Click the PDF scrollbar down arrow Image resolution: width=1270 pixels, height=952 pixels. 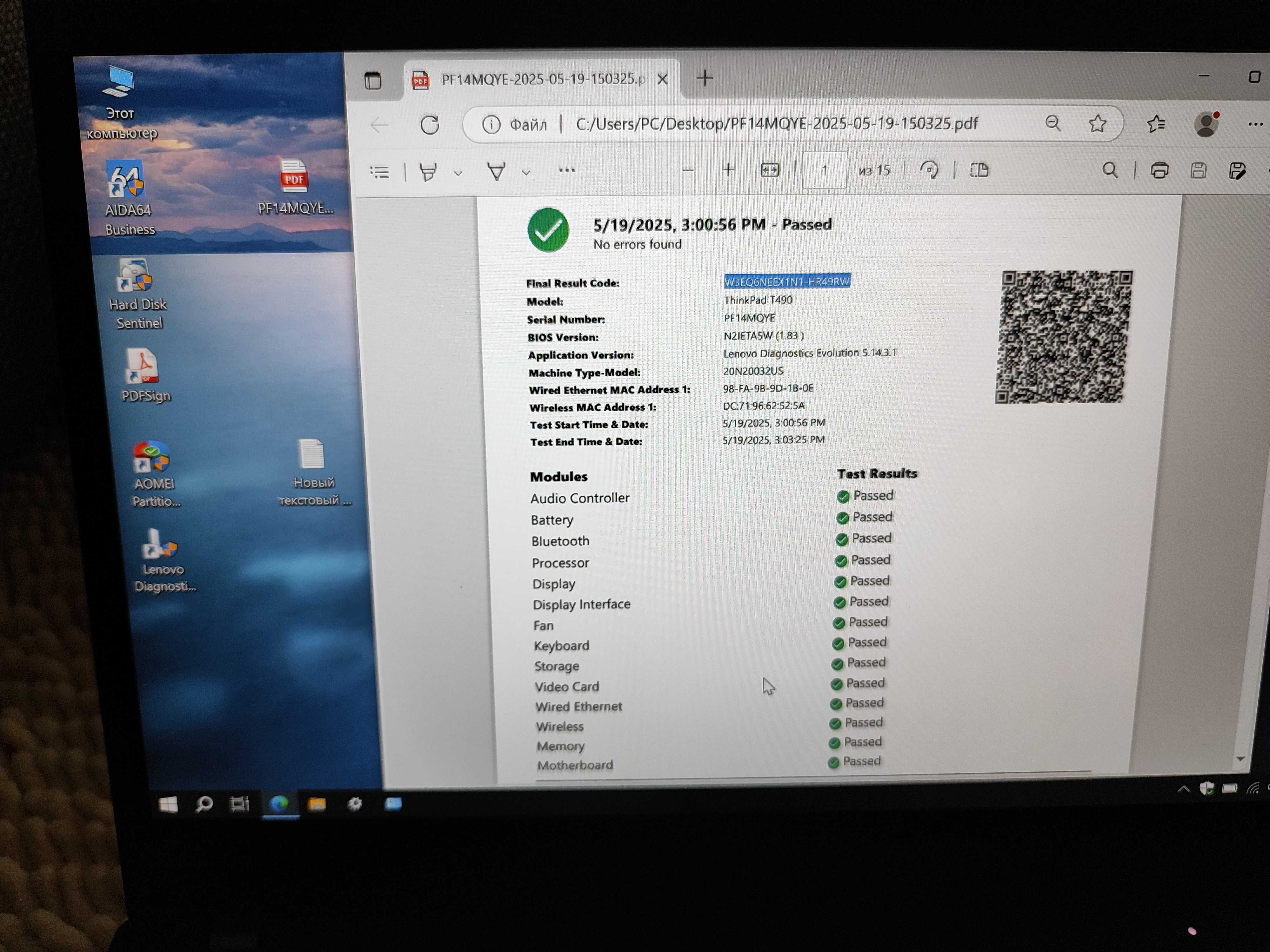click(1240, 759)
